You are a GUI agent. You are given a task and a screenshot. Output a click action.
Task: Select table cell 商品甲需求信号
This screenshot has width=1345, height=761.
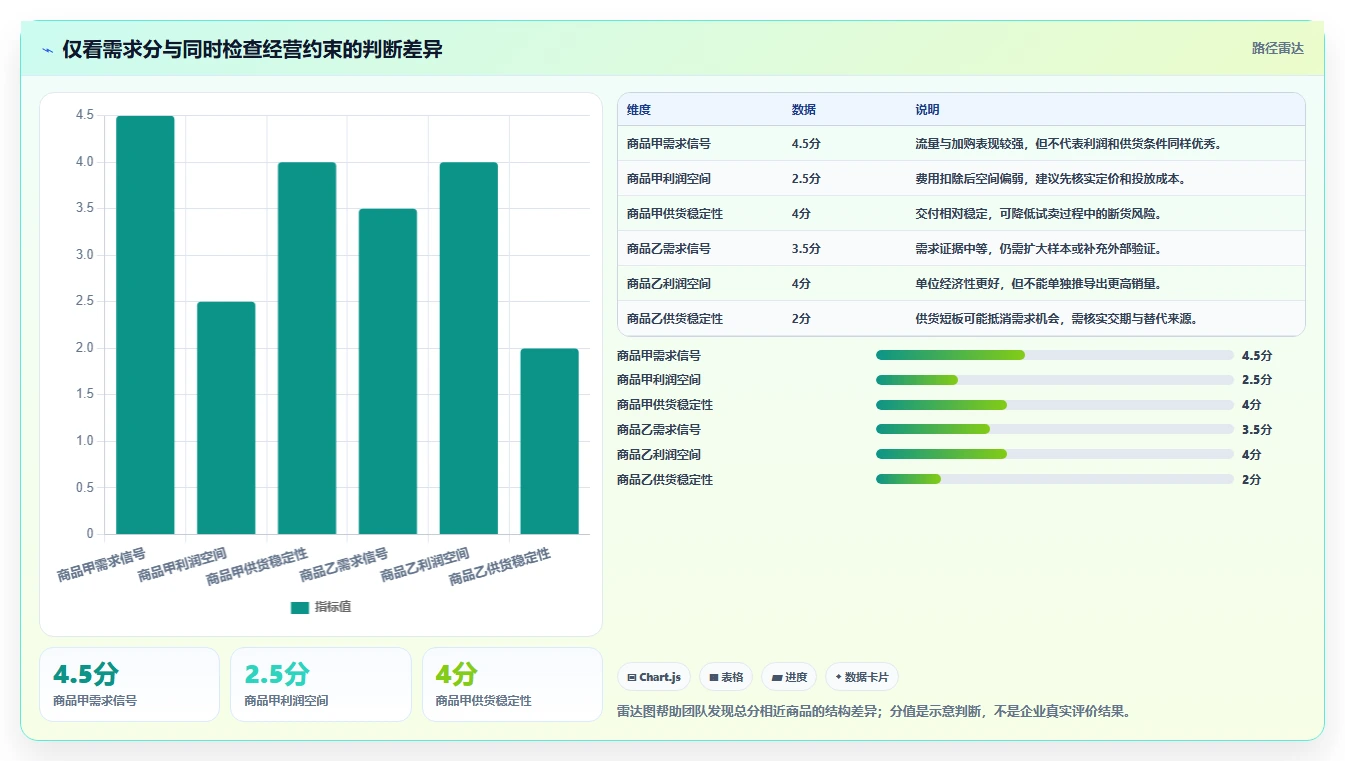click(x=669, y=144)
